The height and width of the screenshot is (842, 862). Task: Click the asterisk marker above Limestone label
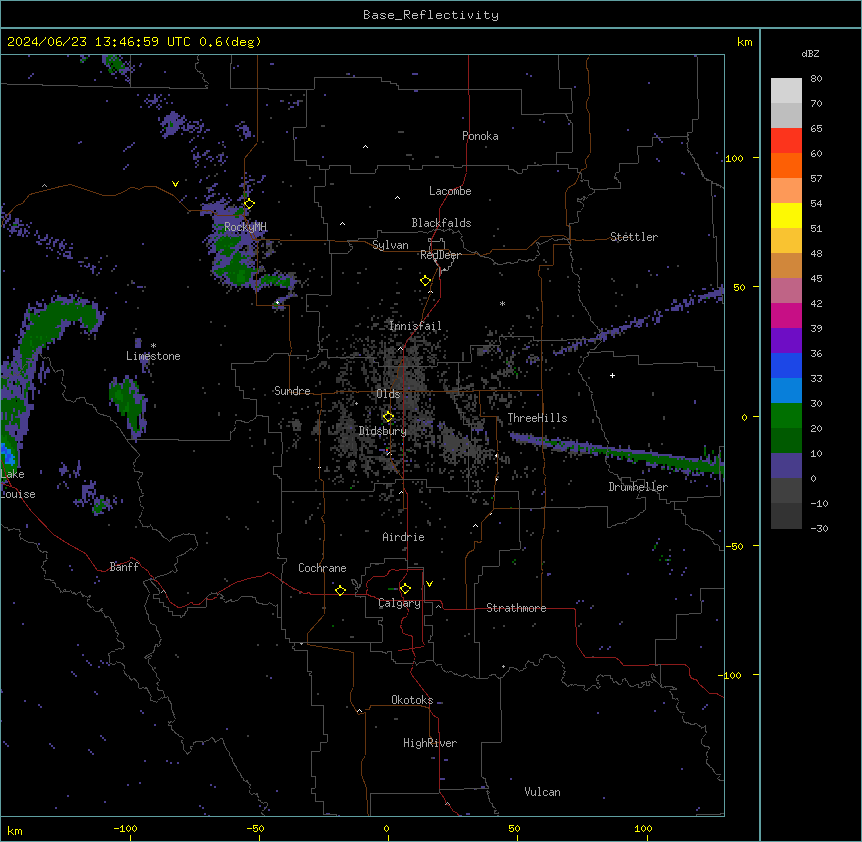[153, 346]
